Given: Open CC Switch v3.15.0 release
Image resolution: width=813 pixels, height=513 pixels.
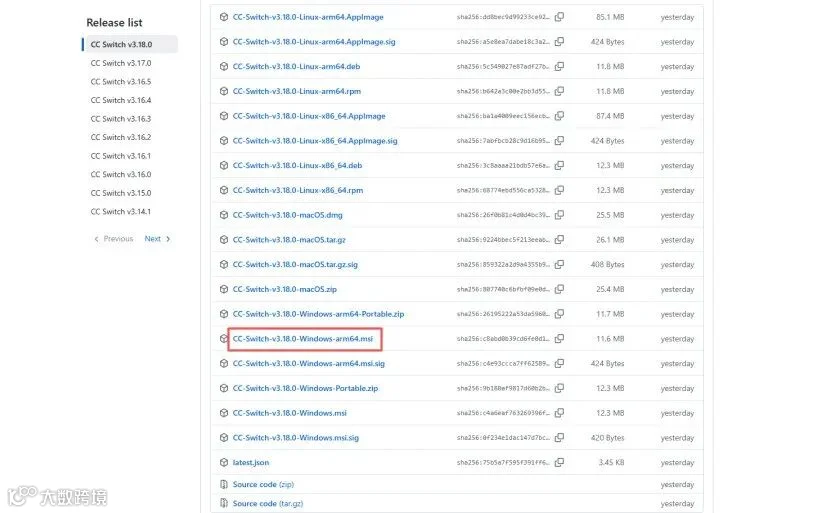Looking at the screenshot, I should tap(121, 193).
